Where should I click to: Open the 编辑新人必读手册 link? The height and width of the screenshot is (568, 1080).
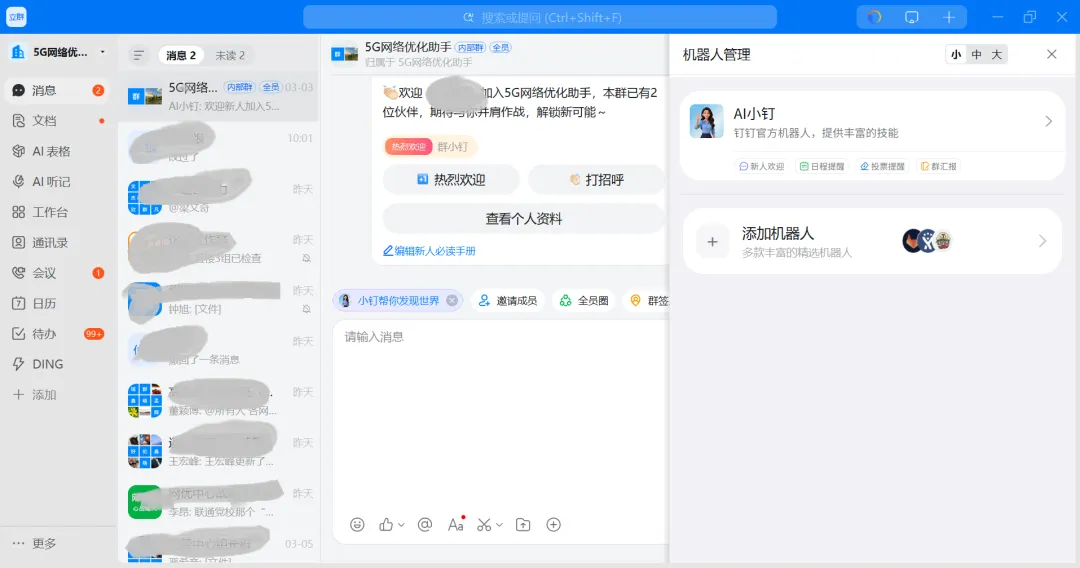tap(429, 251)
